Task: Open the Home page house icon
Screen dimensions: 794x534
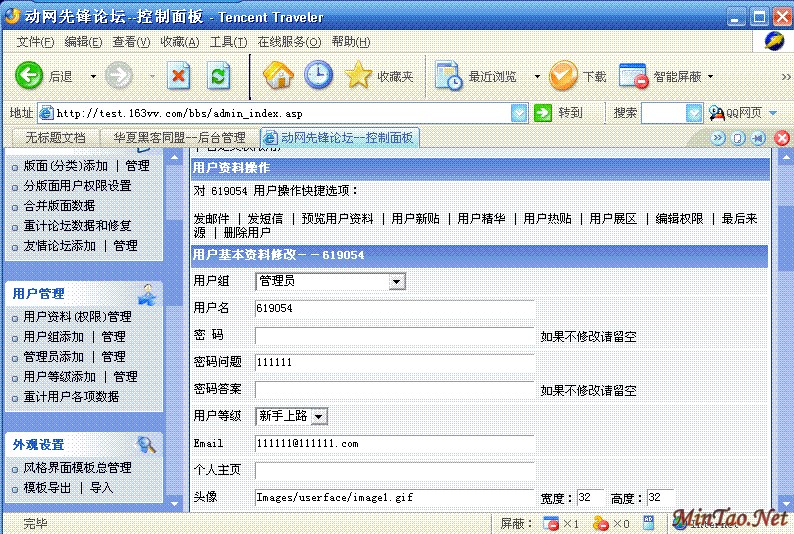Action: coord(278,76)
